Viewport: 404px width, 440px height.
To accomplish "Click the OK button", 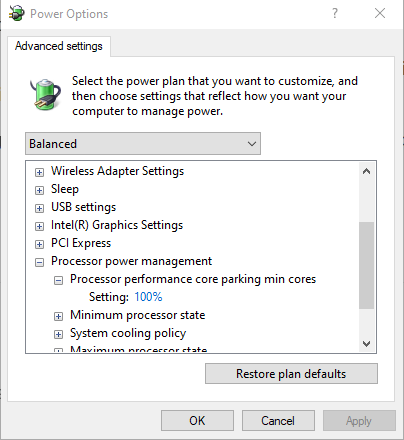I will 197,421.
